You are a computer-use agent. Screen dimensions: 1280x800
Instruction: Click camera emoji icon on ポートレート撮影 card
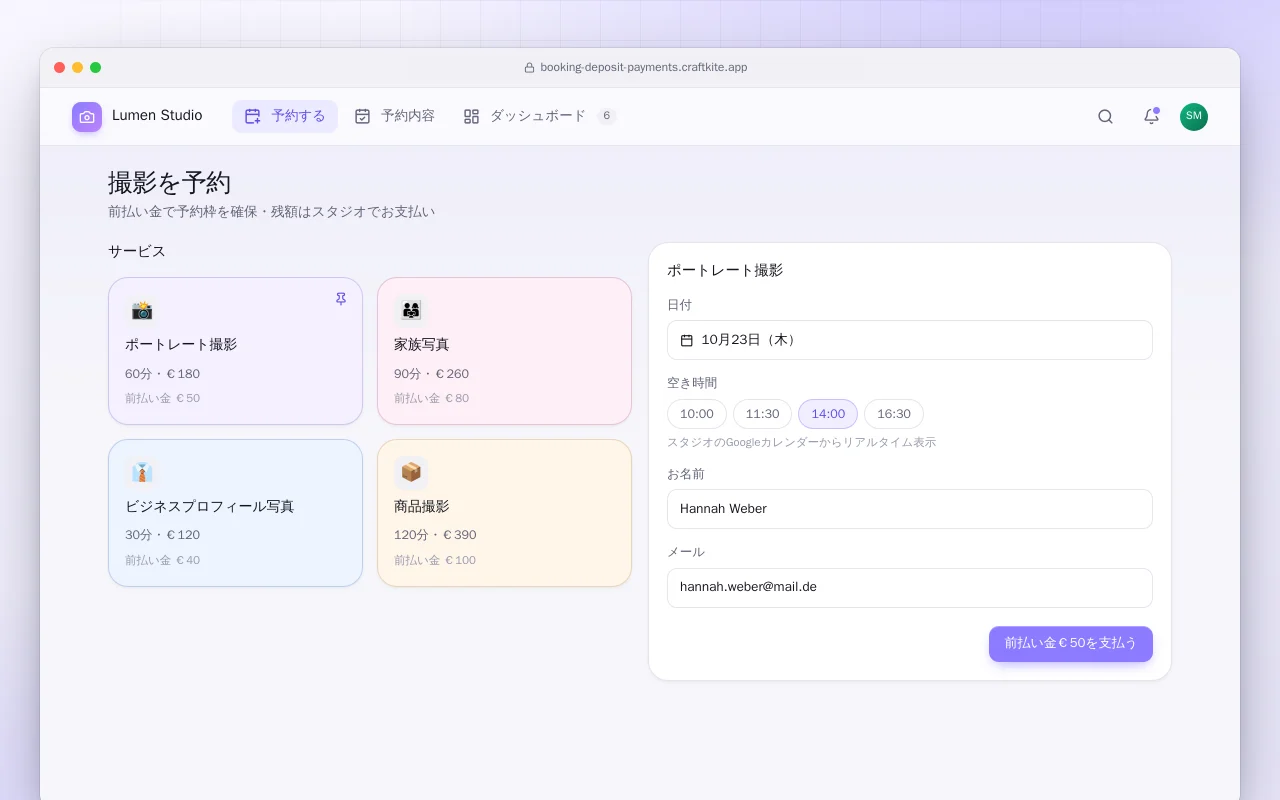pos(142,310)
